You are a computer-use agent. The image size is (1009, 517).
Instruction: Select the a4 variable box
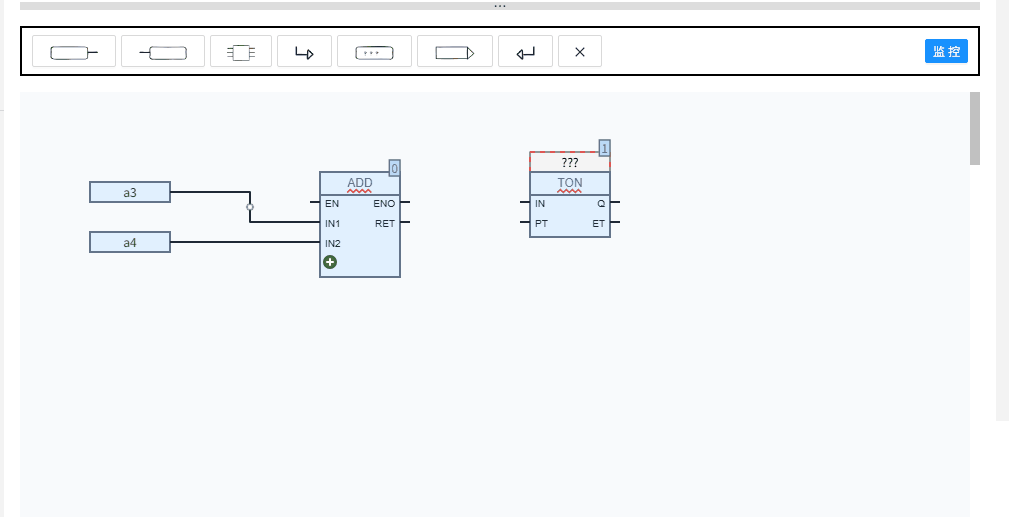click(130, 242)
